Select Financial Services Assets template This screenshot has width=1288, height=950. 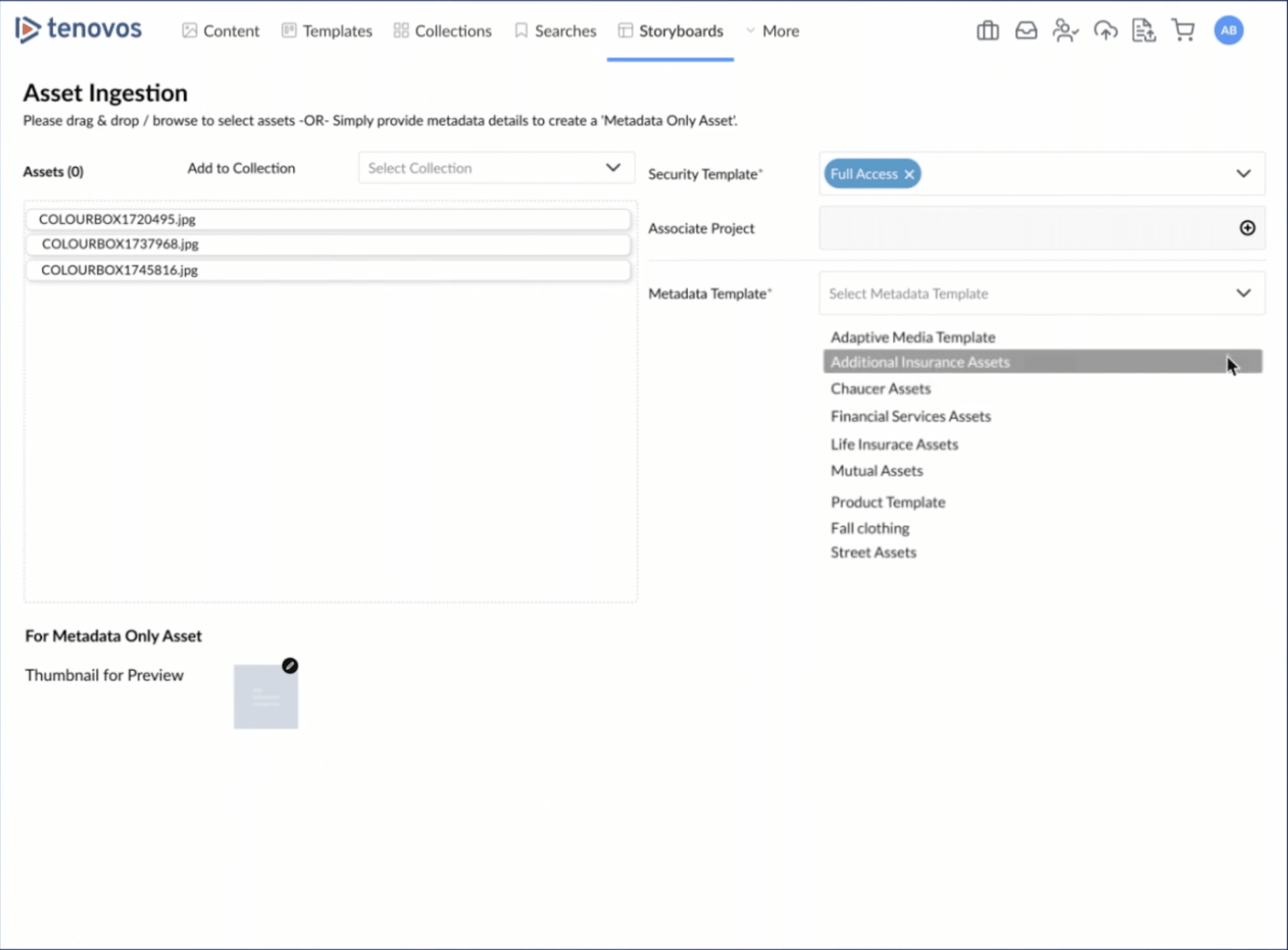point(911,417)
